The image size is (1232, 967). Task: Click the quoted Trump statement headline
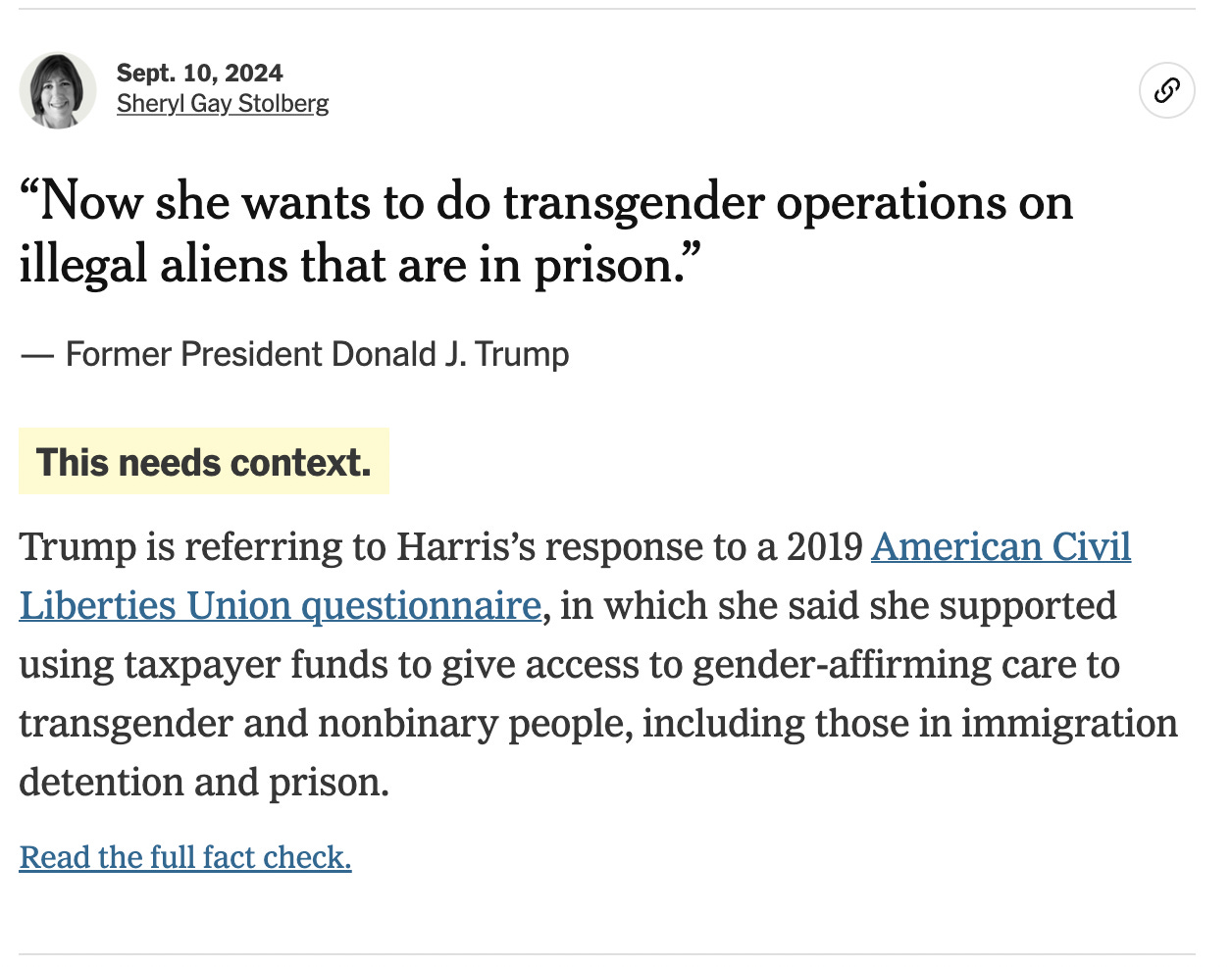tap(546, 232)
